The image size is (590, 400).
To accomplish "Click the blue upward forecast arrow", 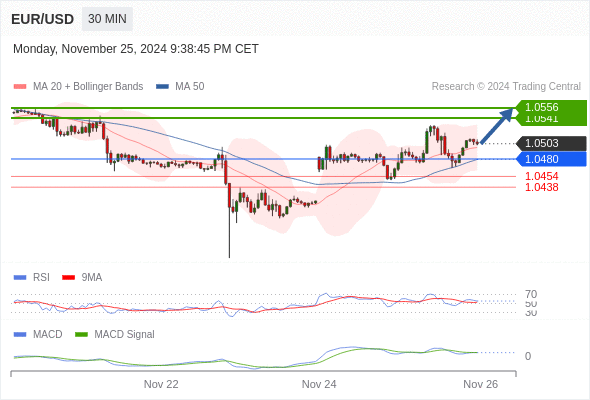I will pyautogui.click(x=497, y=126).
